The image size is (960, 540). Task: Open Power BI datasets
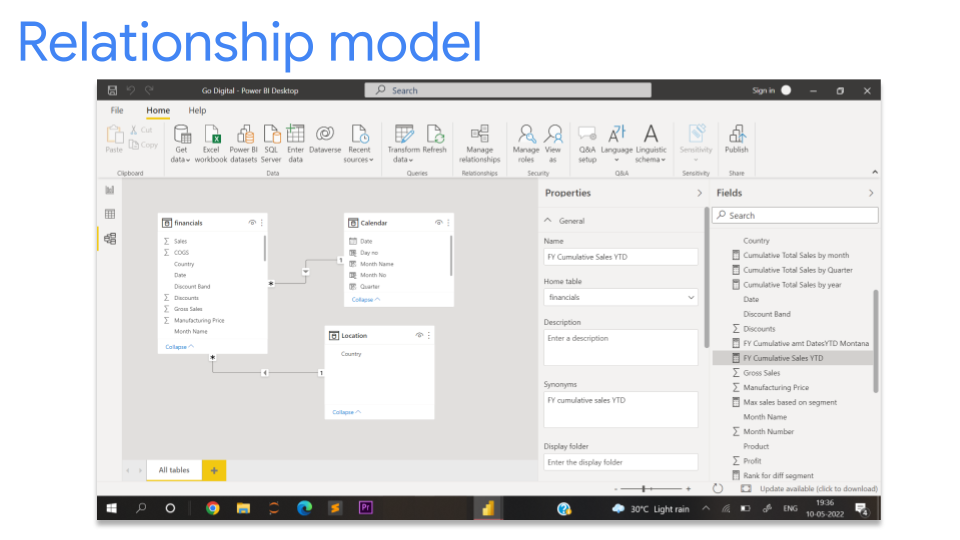(244, 144)
